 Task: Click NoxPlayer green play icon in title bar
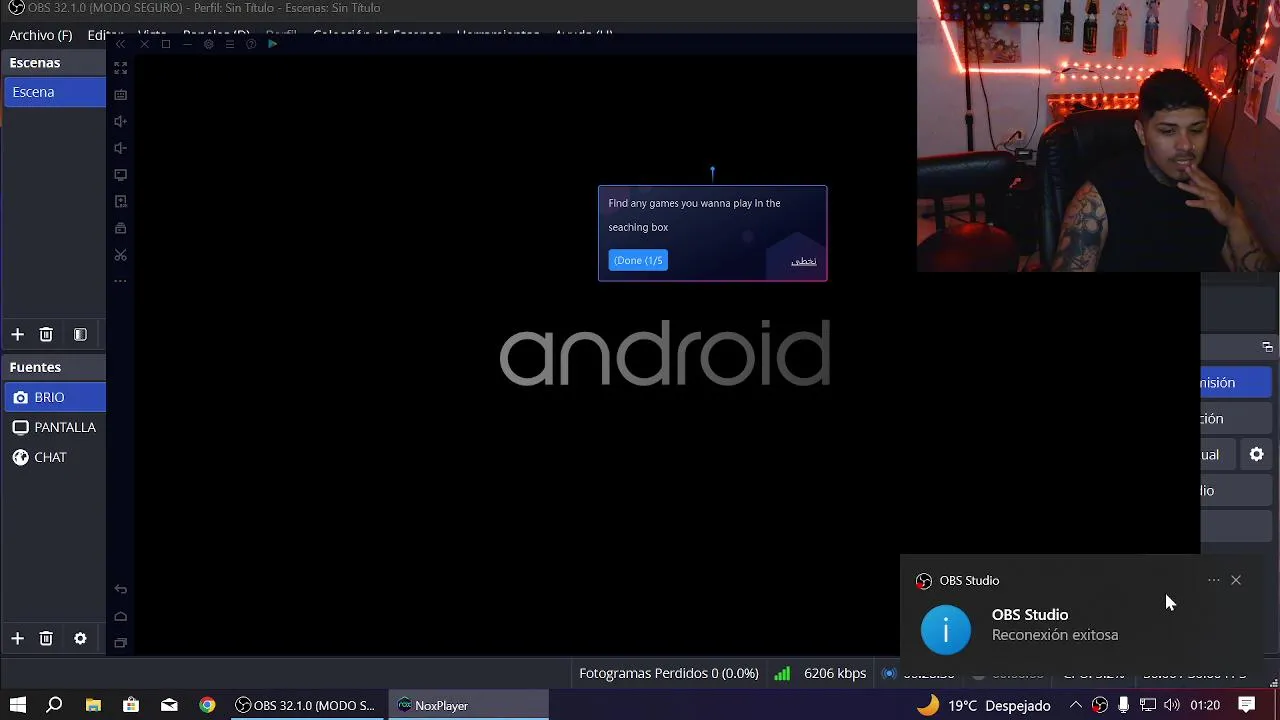(272, 44)
